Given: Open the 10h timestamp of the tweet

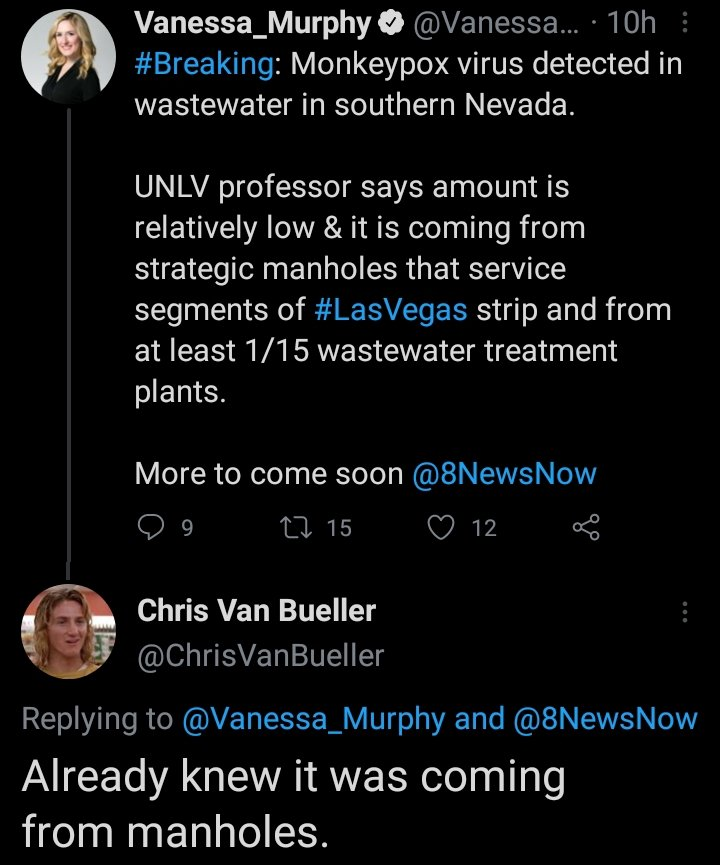Looking at the screenshot, I should click(x=630, y=22).
